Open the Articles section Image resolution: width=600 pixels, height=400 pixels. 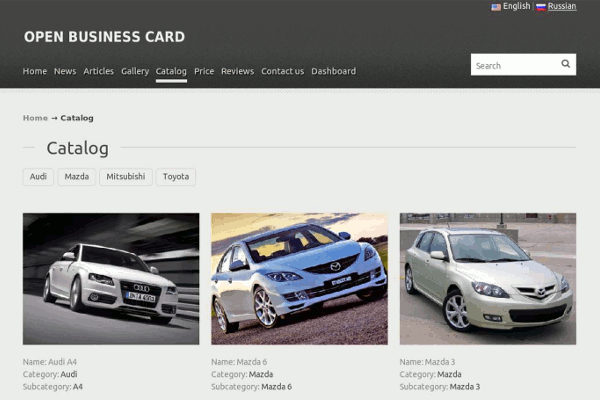pyautogui.click(x=98, y=71)
